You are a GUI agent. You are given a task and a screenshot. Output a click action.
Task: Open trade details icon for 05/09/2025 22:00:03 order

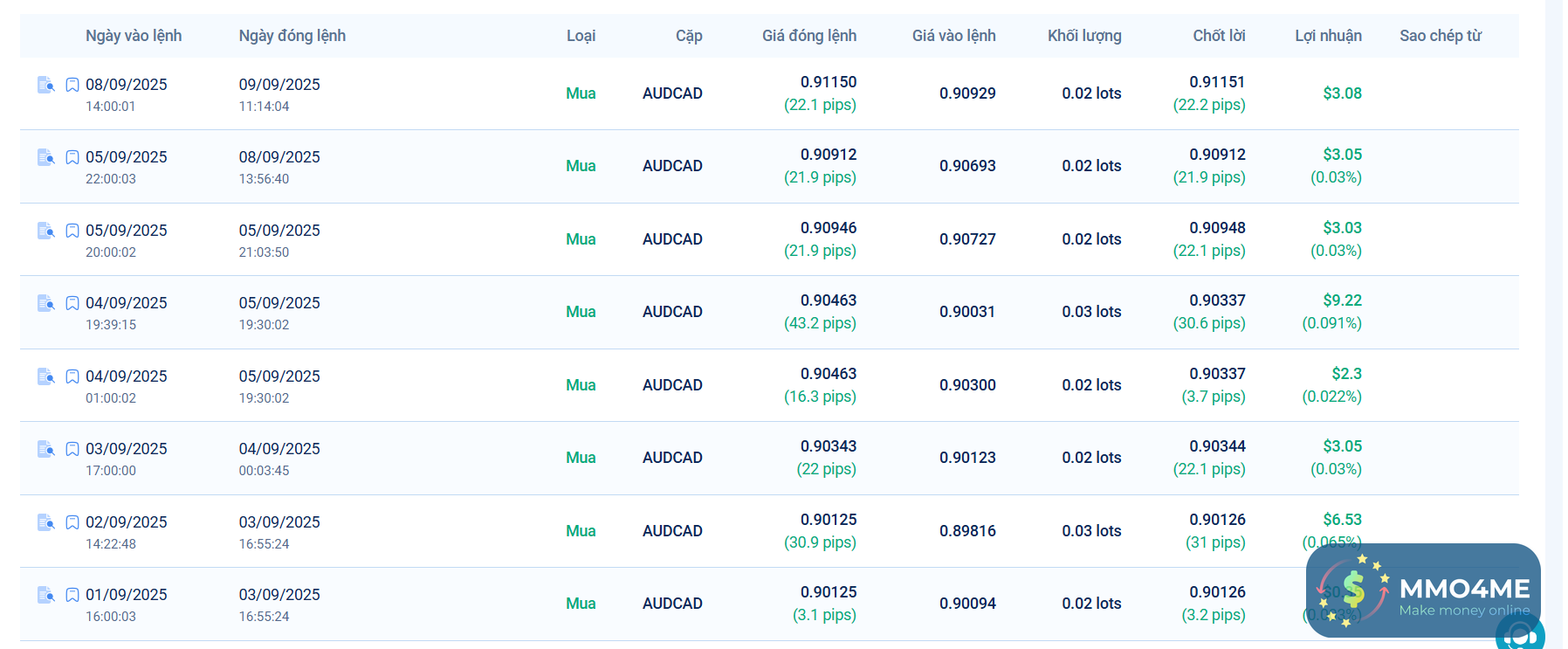point(46,157)
